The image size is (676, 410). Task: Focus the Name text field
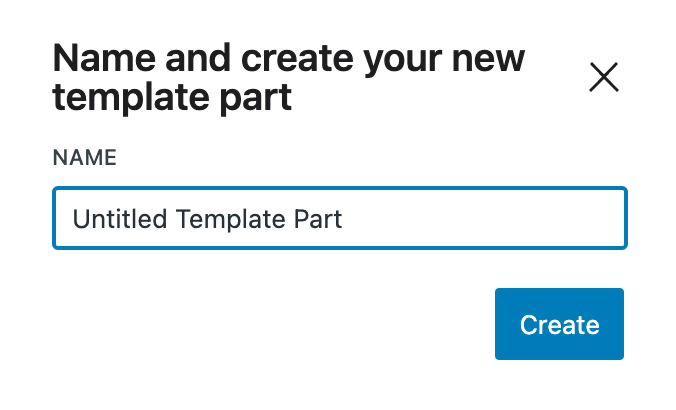(x=339, y=218)
